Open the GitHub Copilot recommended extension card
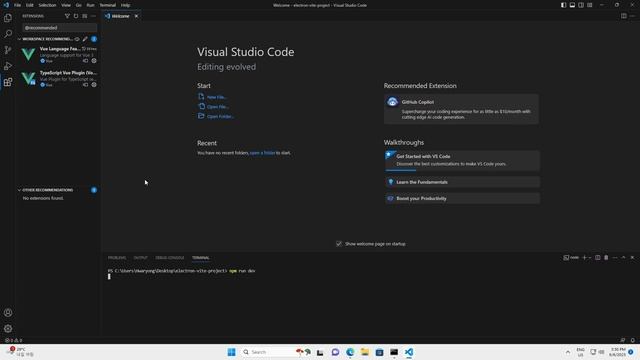 point(461,109)
